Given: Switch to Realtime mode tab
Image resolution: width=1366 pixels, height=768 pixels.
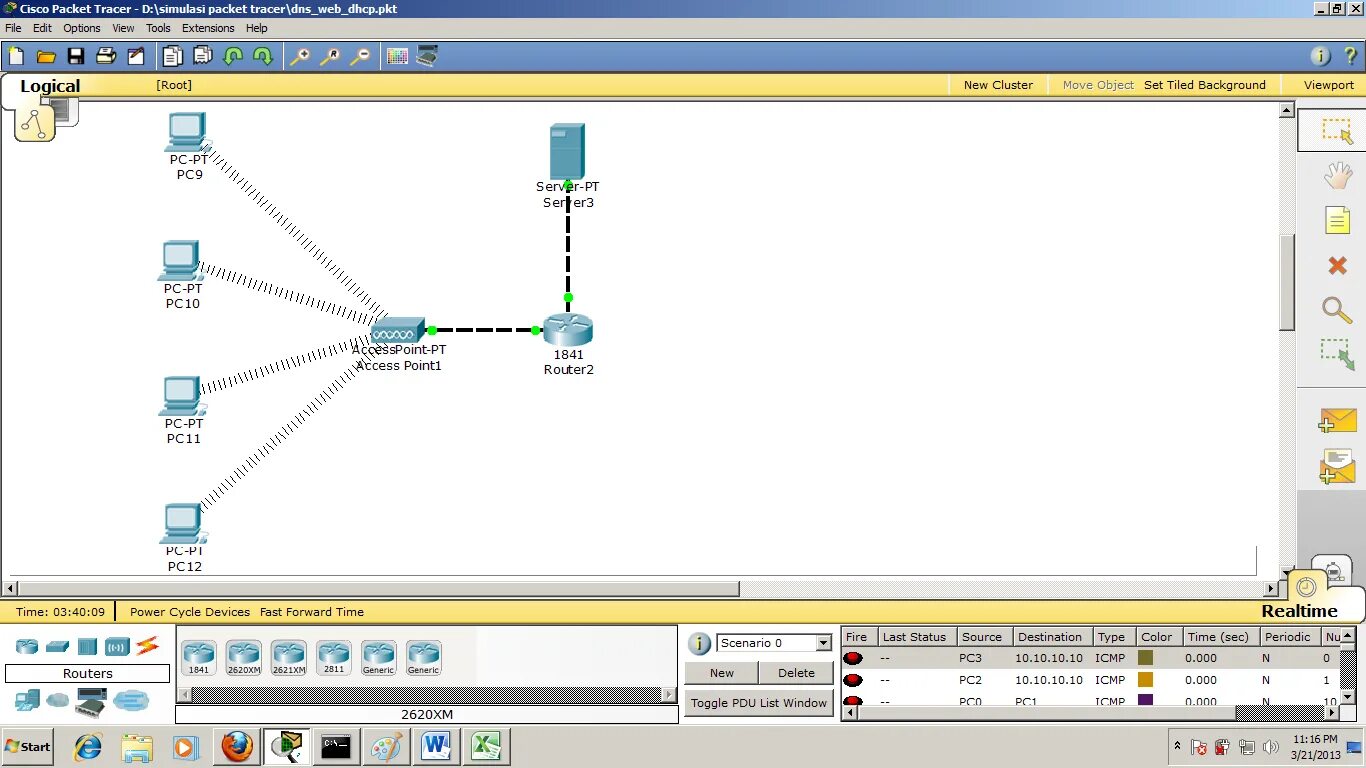Looking at the screenshot, I should click(x=1299, y=611).
